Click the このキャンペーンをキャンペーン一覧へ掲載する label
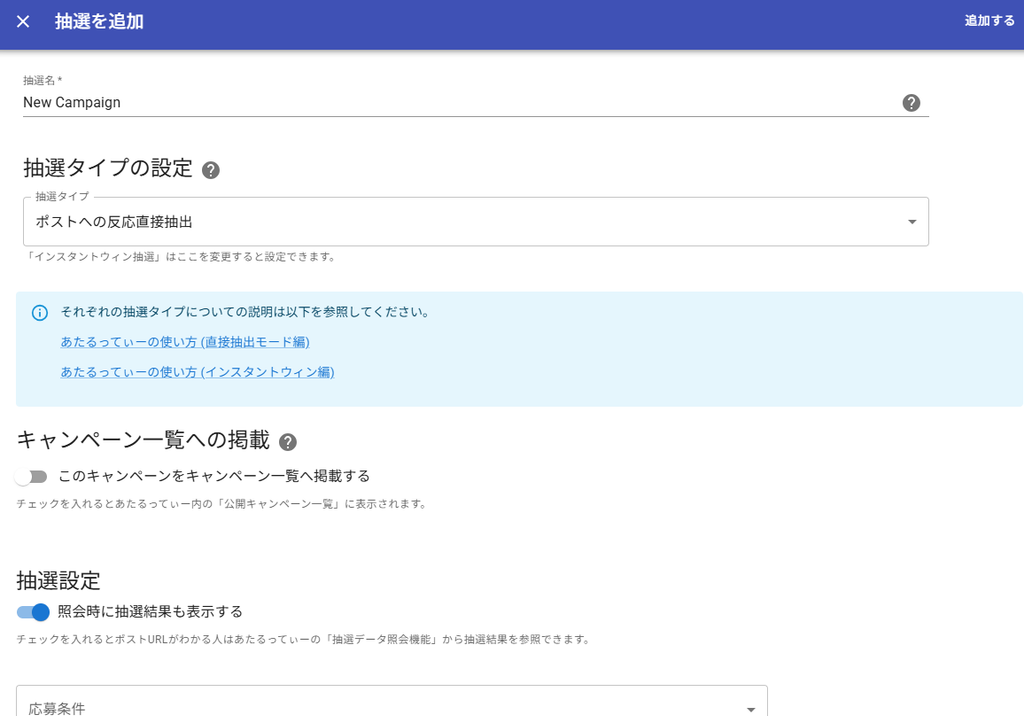Image resolution: width=1024 pixels, height=716 pixels. click(214, 476)
